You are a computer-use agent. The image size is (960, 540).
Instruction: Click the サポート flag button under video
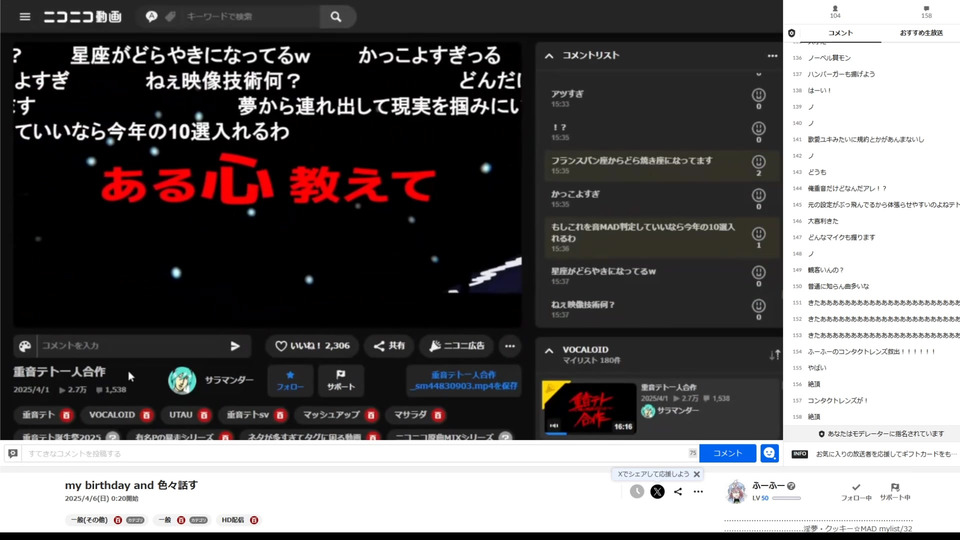341,380
